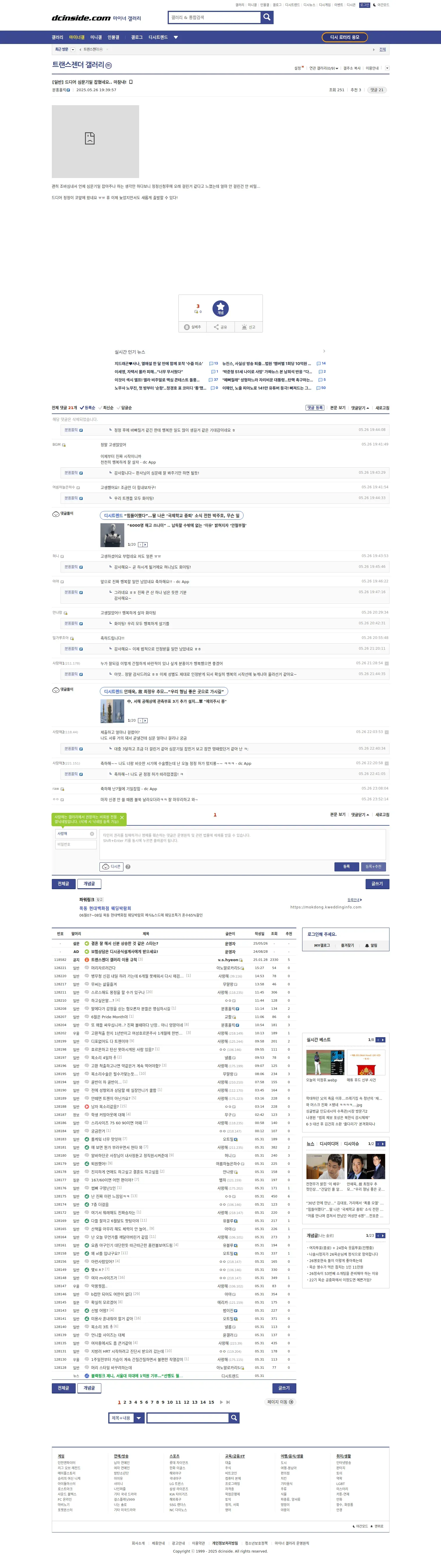Click 디시 로터리 응모 button

344,37
